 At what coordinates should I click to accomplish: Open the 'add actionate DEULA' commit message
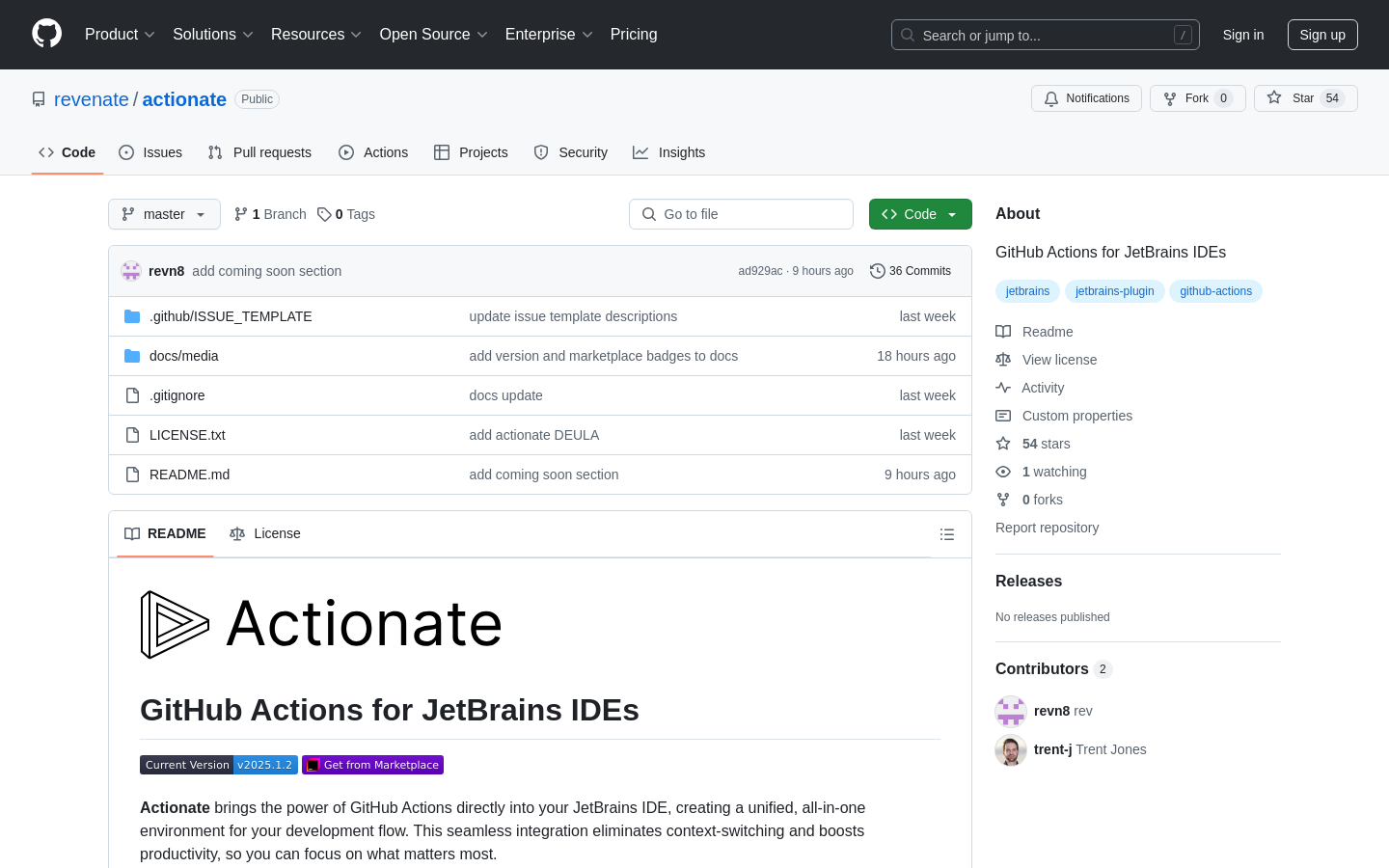pyautogui.click(x=534, y=435)
